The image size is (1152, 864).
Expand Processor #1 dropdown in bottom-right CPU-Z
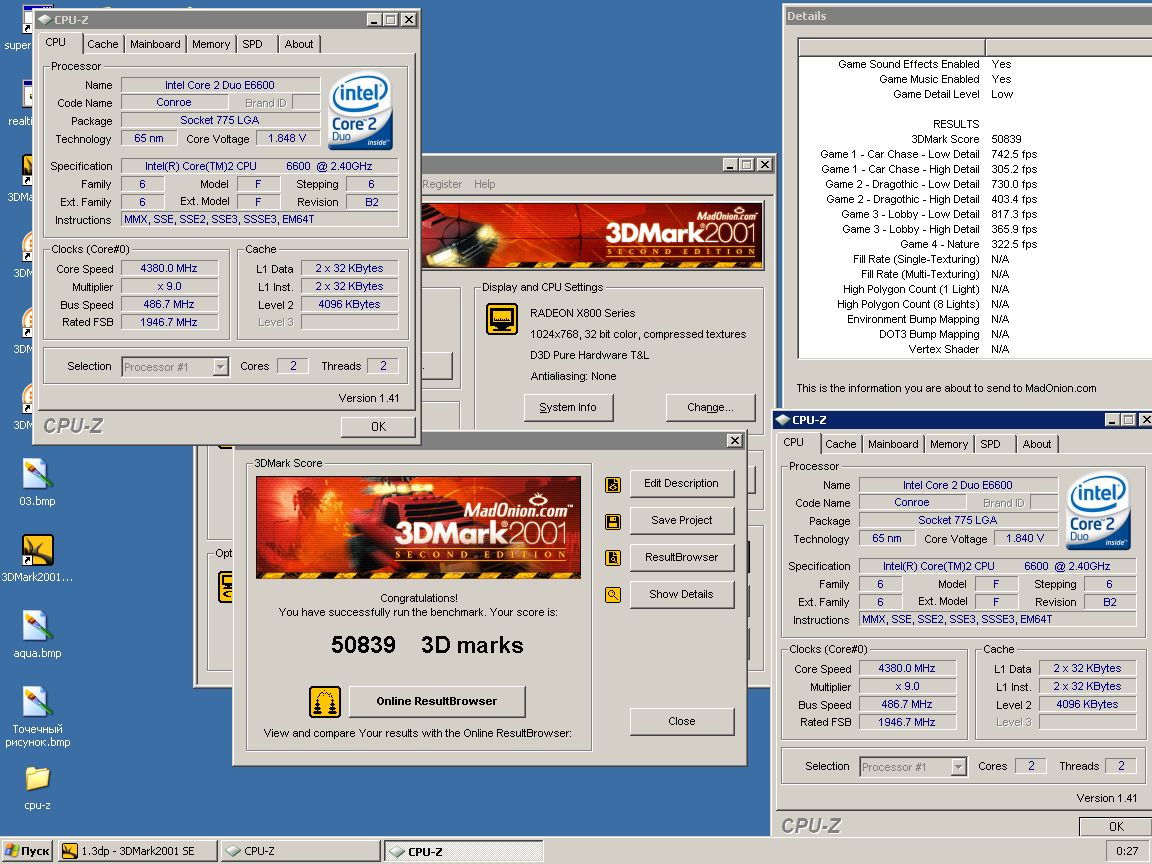click(958, 767)
